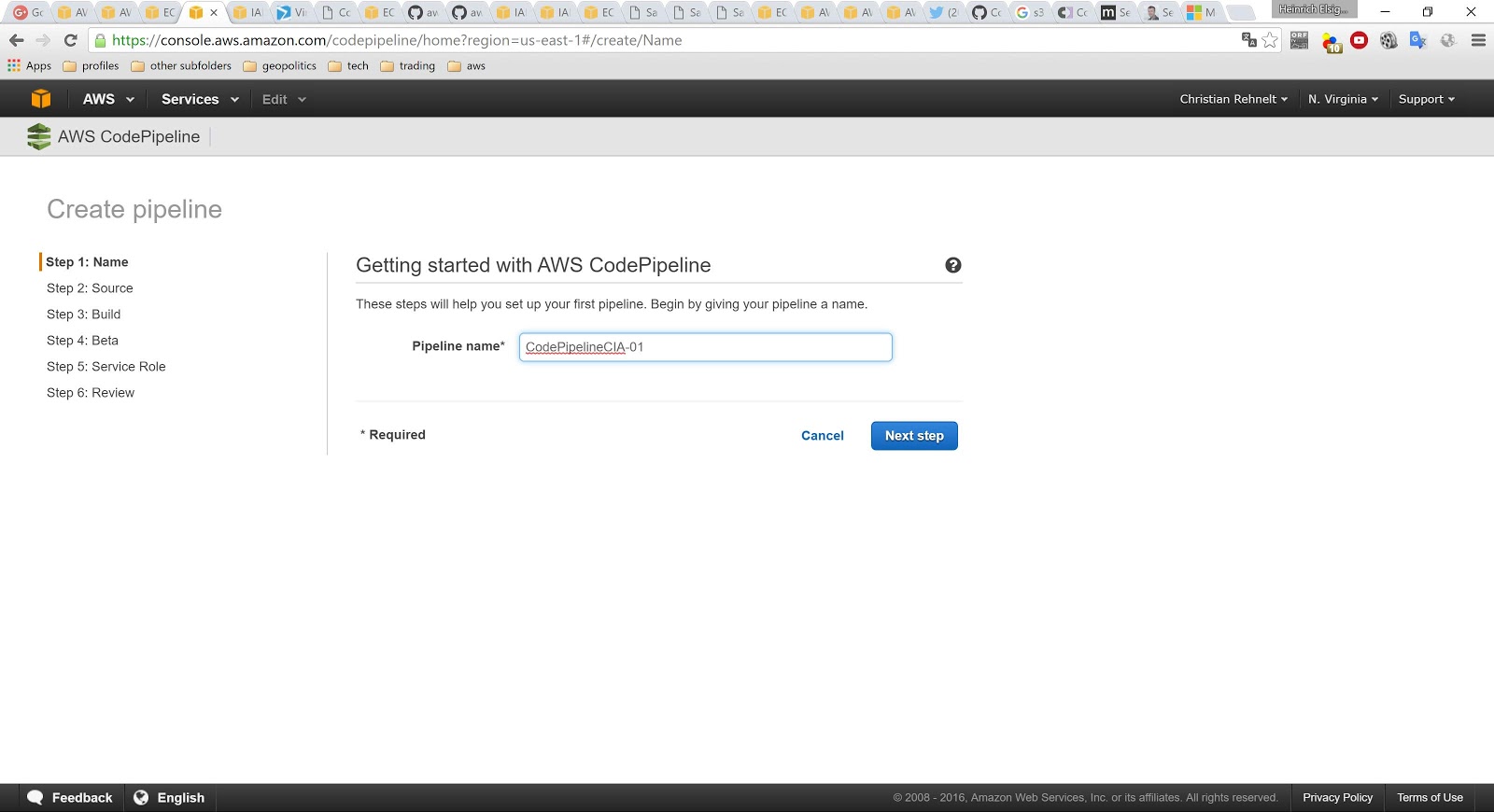Click the browser forward arrow
The height and width of the screenshot is (812, 1494).
point(43,40)
